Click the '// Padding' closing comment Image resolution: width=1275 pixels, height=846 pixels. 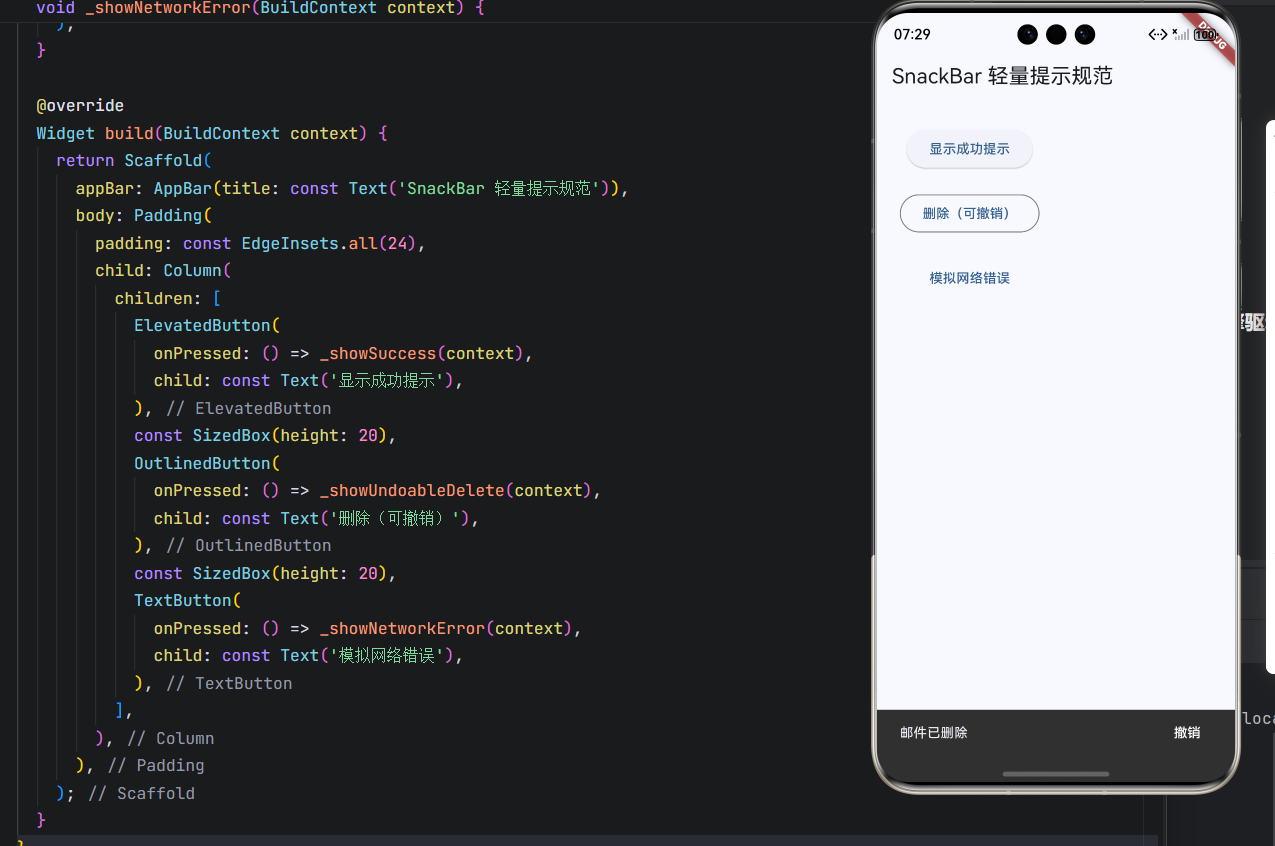(x=156, y=766)
